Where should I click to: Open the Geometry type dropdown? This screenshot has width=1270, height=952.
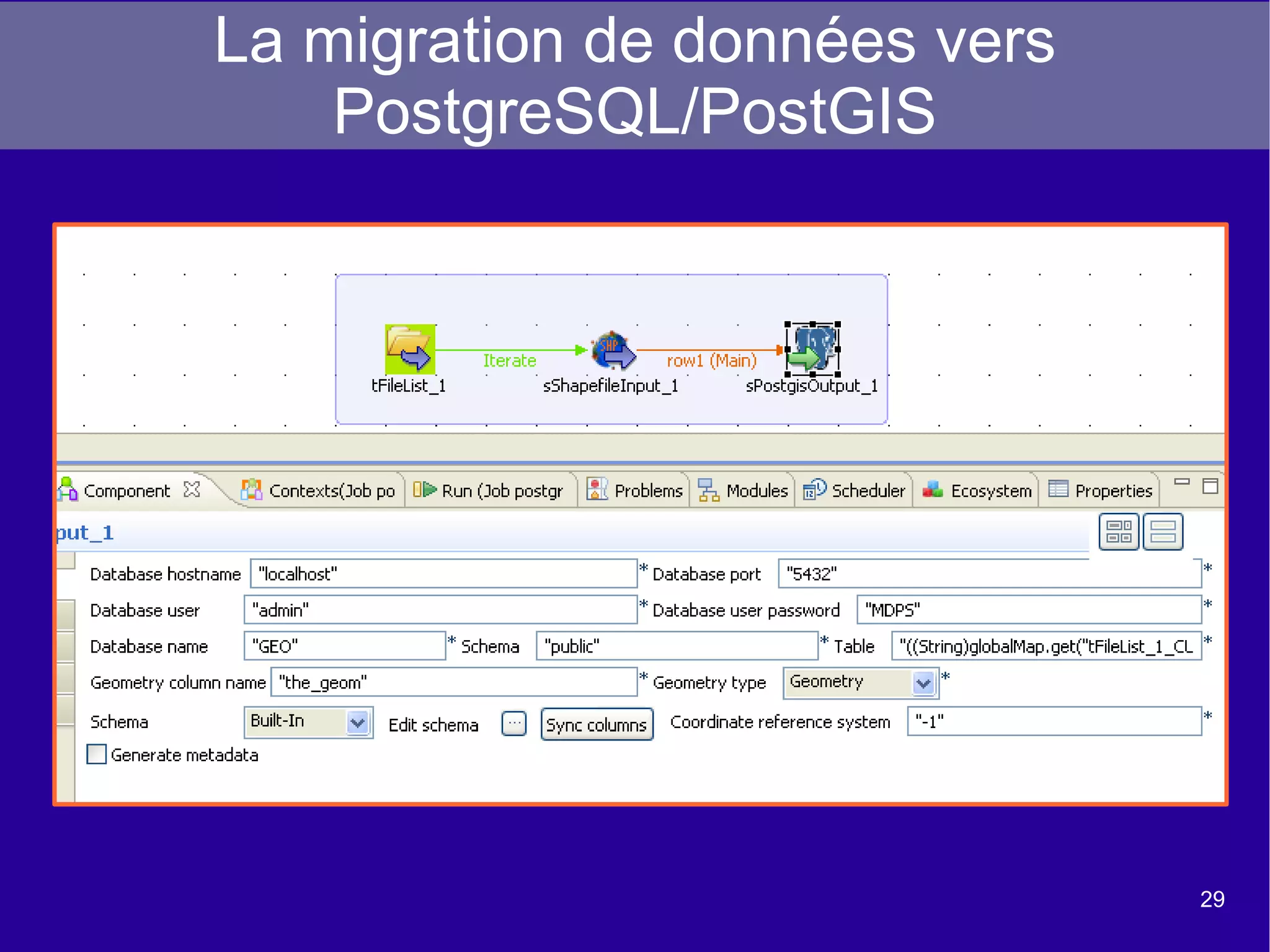[x=923, y=683]
